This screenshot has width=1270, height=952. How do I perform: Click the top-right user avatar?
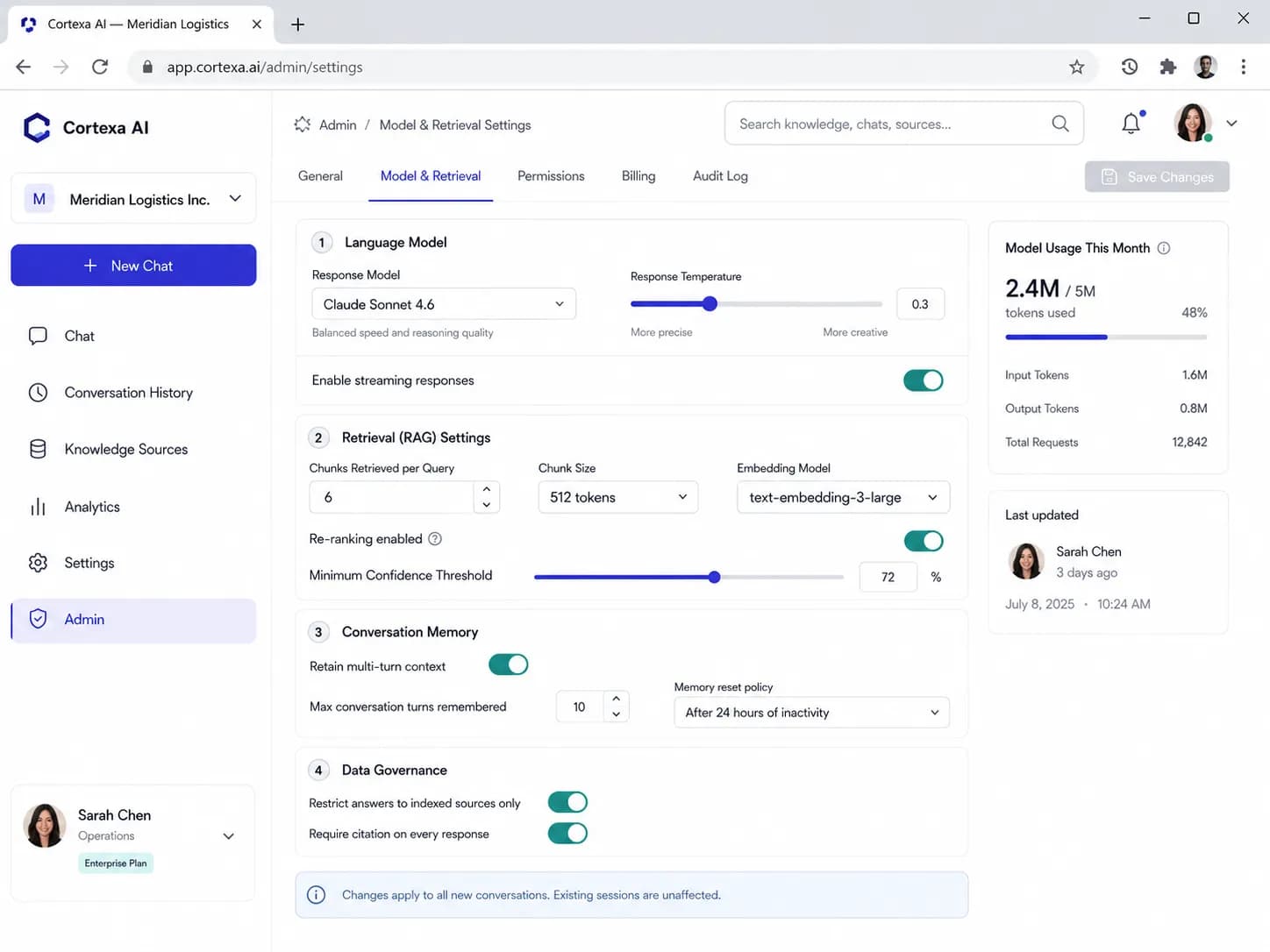(x=1193, y=123)
